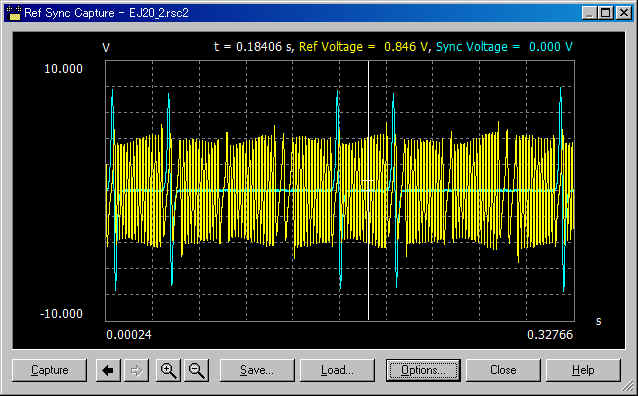Image resolution: width=638 pixels, height=396 pixels.
Task: Click the Close button beside Options
Action: tap(503, 370)
